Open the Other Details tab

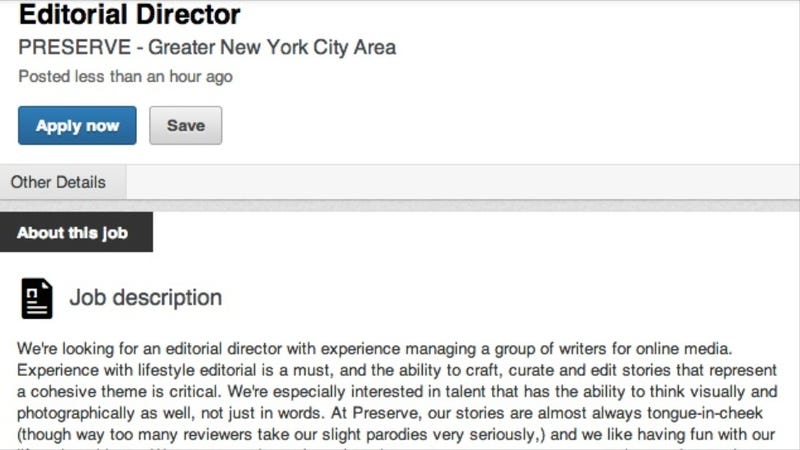(x=58, y=182)
